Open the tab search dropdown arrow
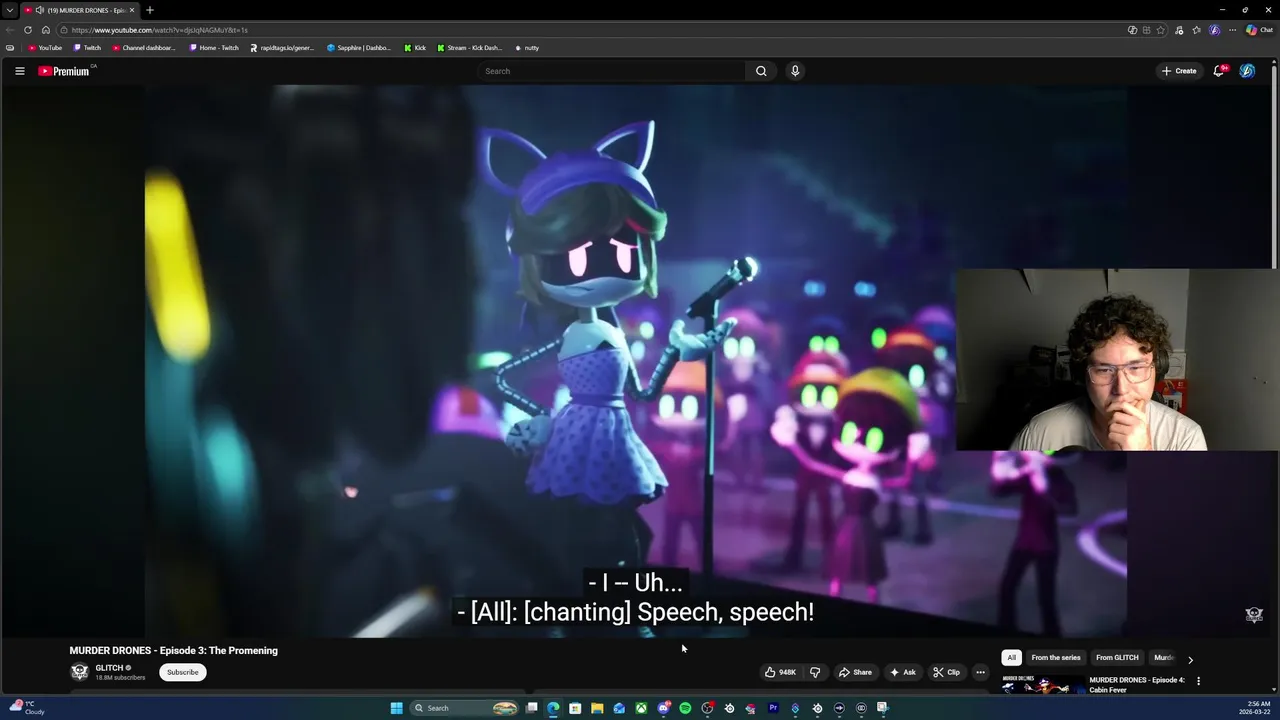 (x=10, y=10)
